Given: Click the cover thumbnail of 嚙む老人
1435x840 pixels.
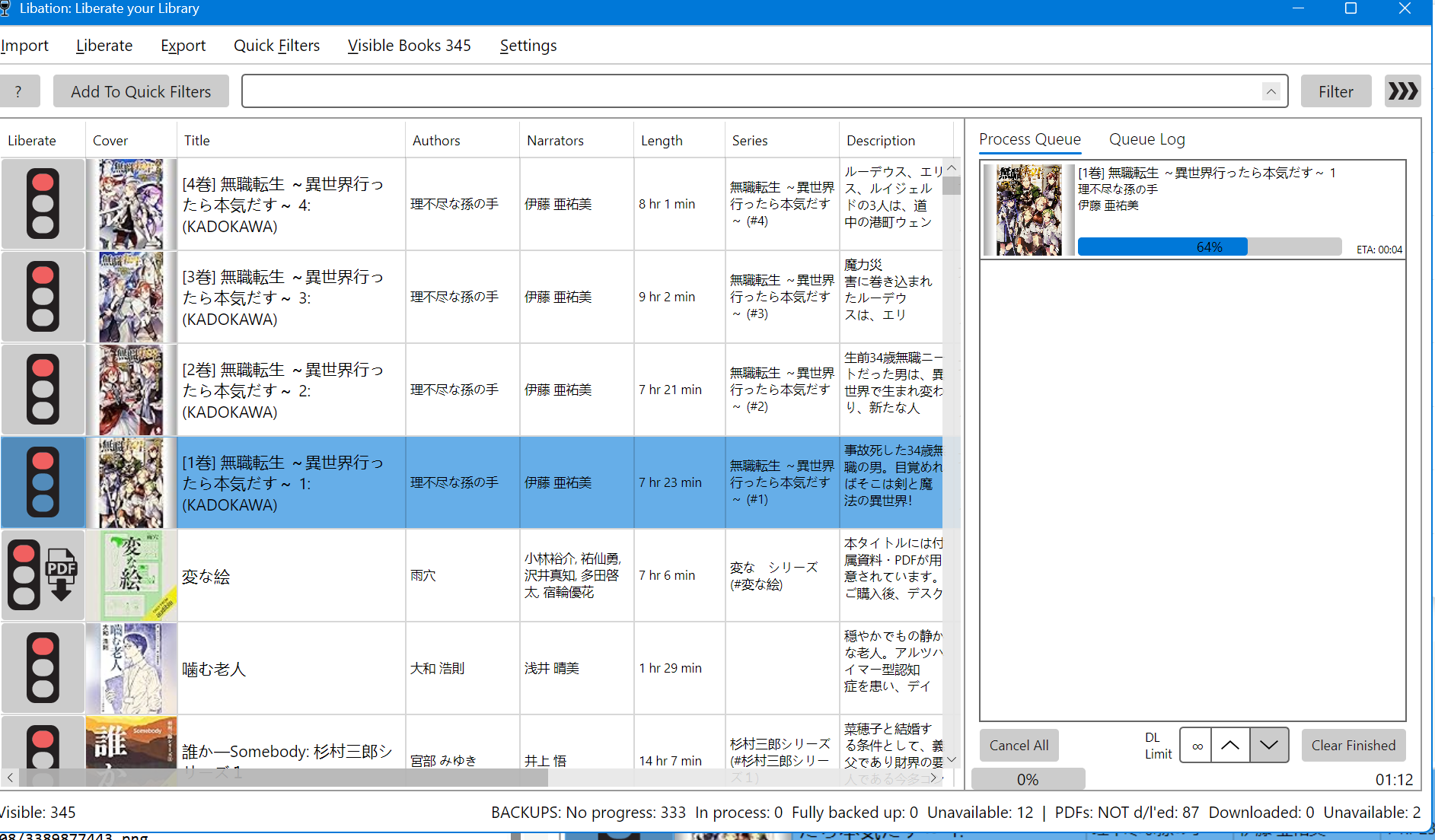Looking at the screenshot, I should coord(131,668).
